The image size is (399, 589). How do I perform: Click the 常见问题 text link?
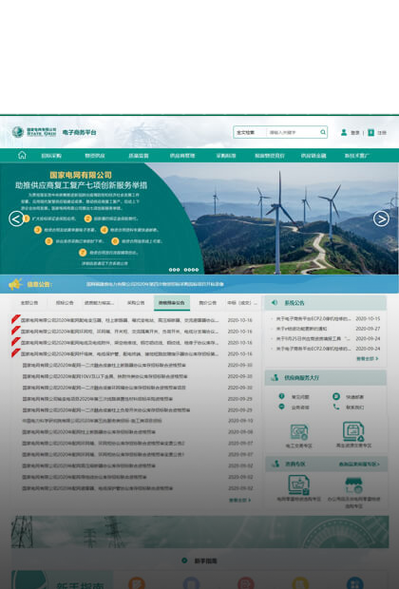(300, 397)
